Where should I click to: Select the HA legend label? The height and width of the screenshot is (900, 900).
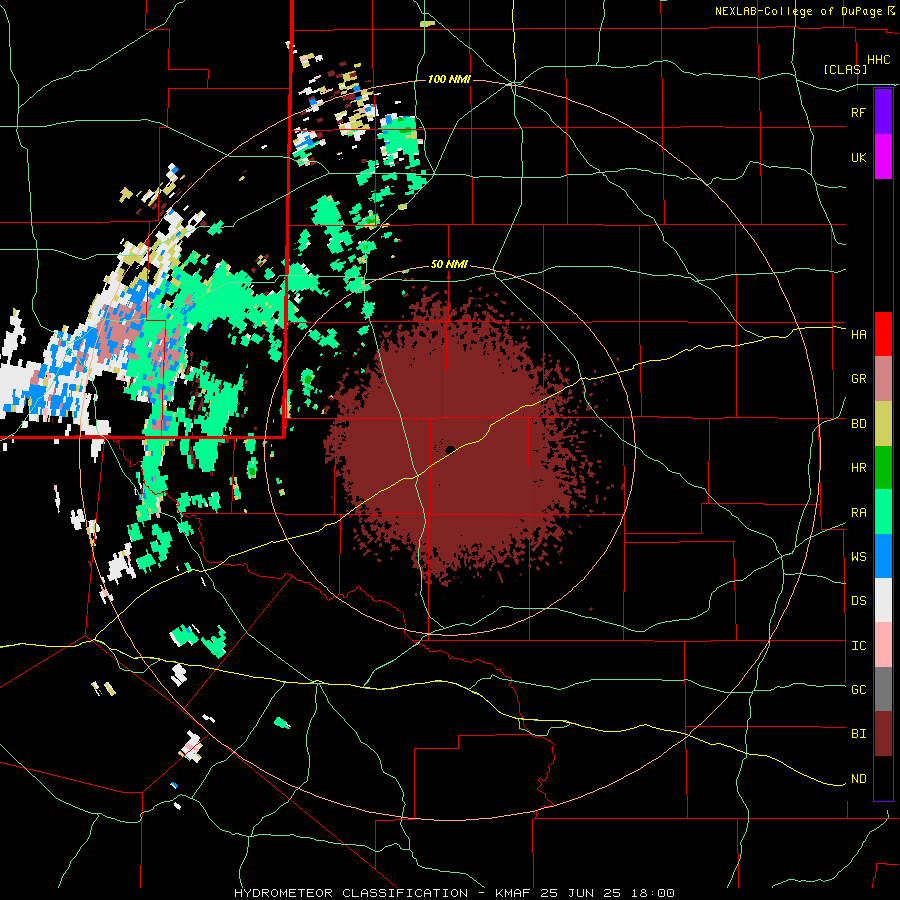point(858,334)
